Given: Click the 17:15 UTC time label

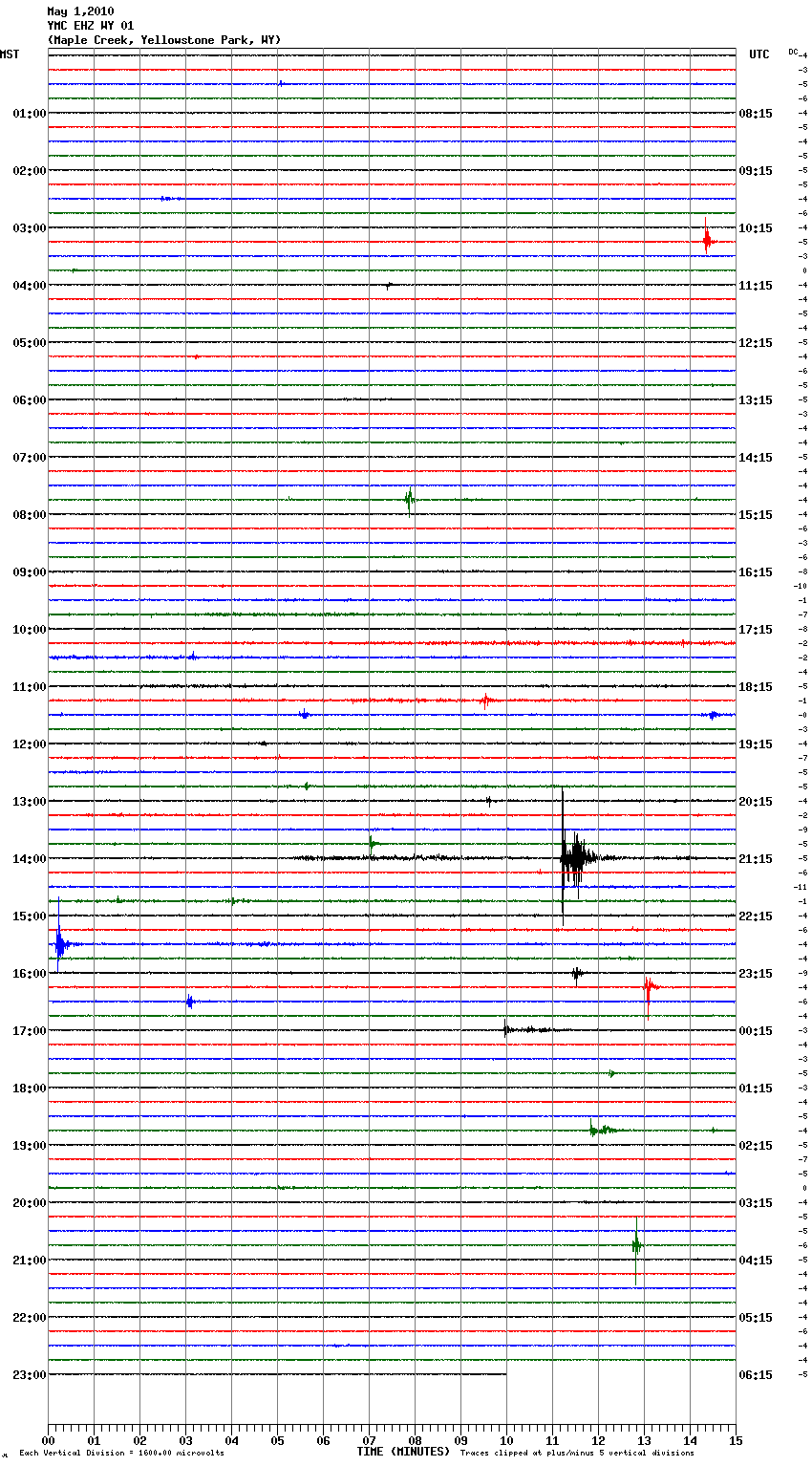Looking at the screenshot, I should 756,630.
